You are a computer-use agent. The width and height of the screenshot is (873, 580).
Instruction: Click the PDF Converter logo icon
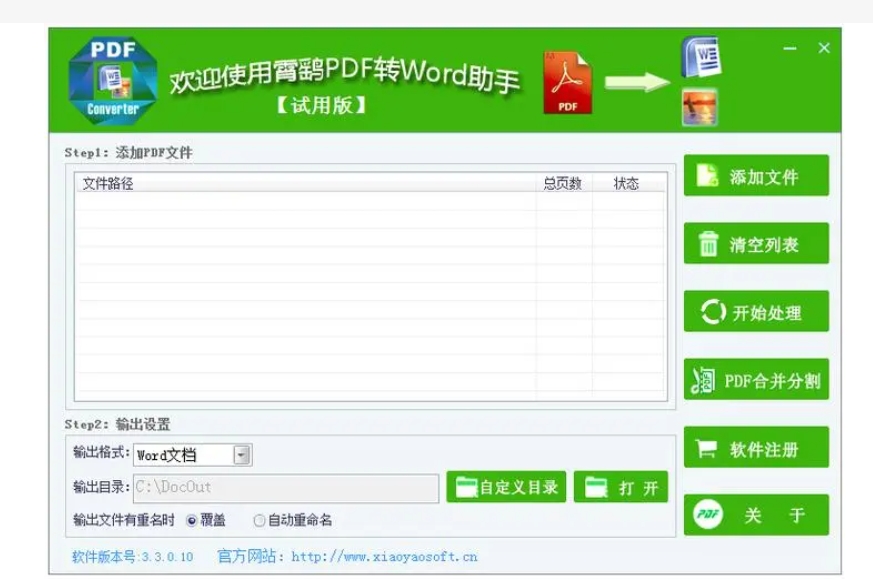[112, 80]
